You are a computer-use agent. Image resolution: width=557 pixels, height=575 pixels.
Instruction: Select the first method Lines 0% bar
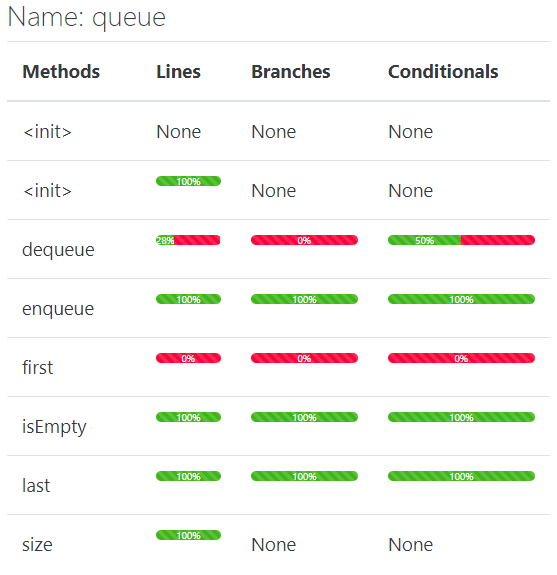[x=188, y=358]
